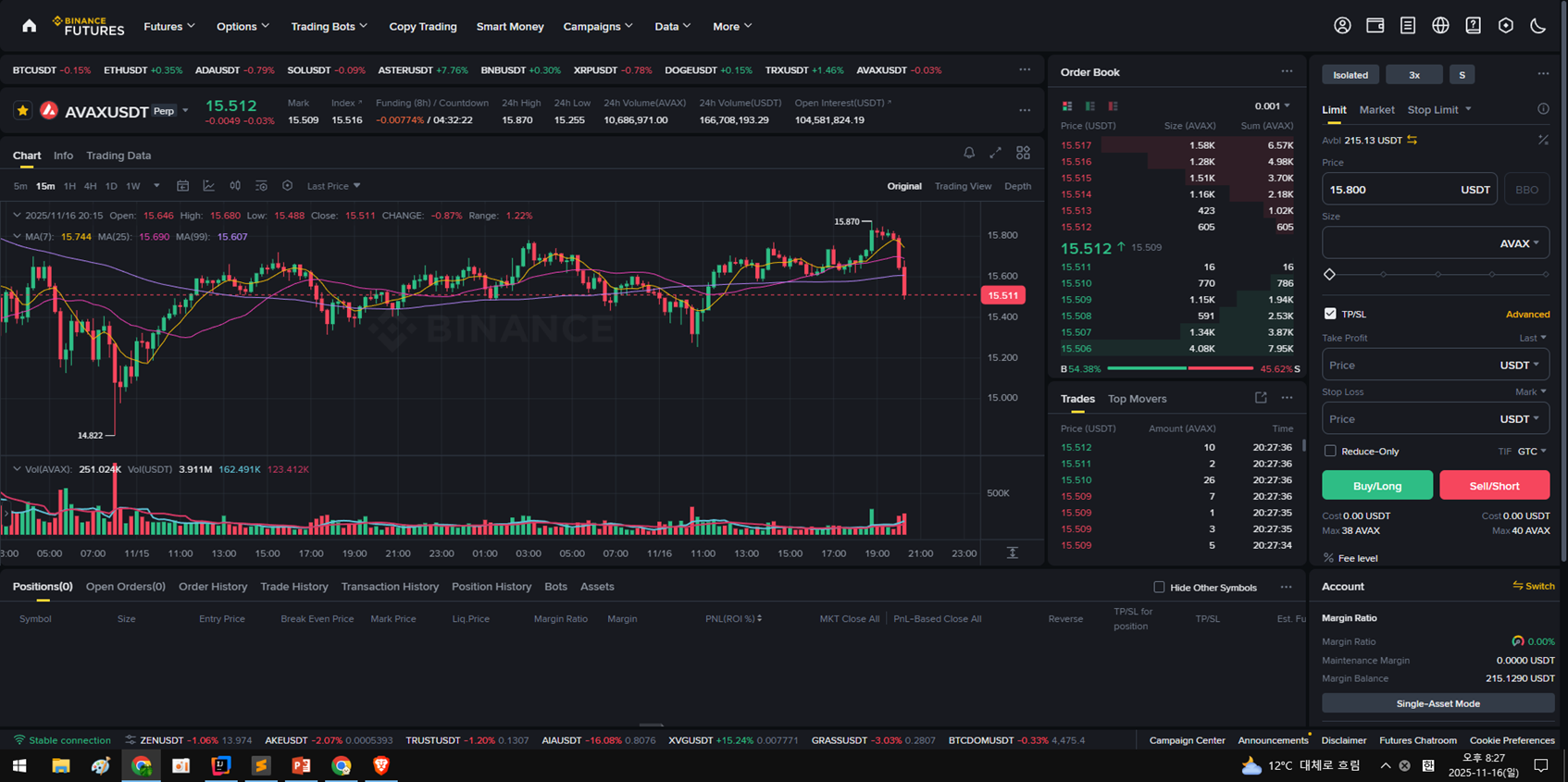Click the Single-Asset Mode button
The height and width of the screenshot is (782, 1568).
click(x=1437, y=703)
